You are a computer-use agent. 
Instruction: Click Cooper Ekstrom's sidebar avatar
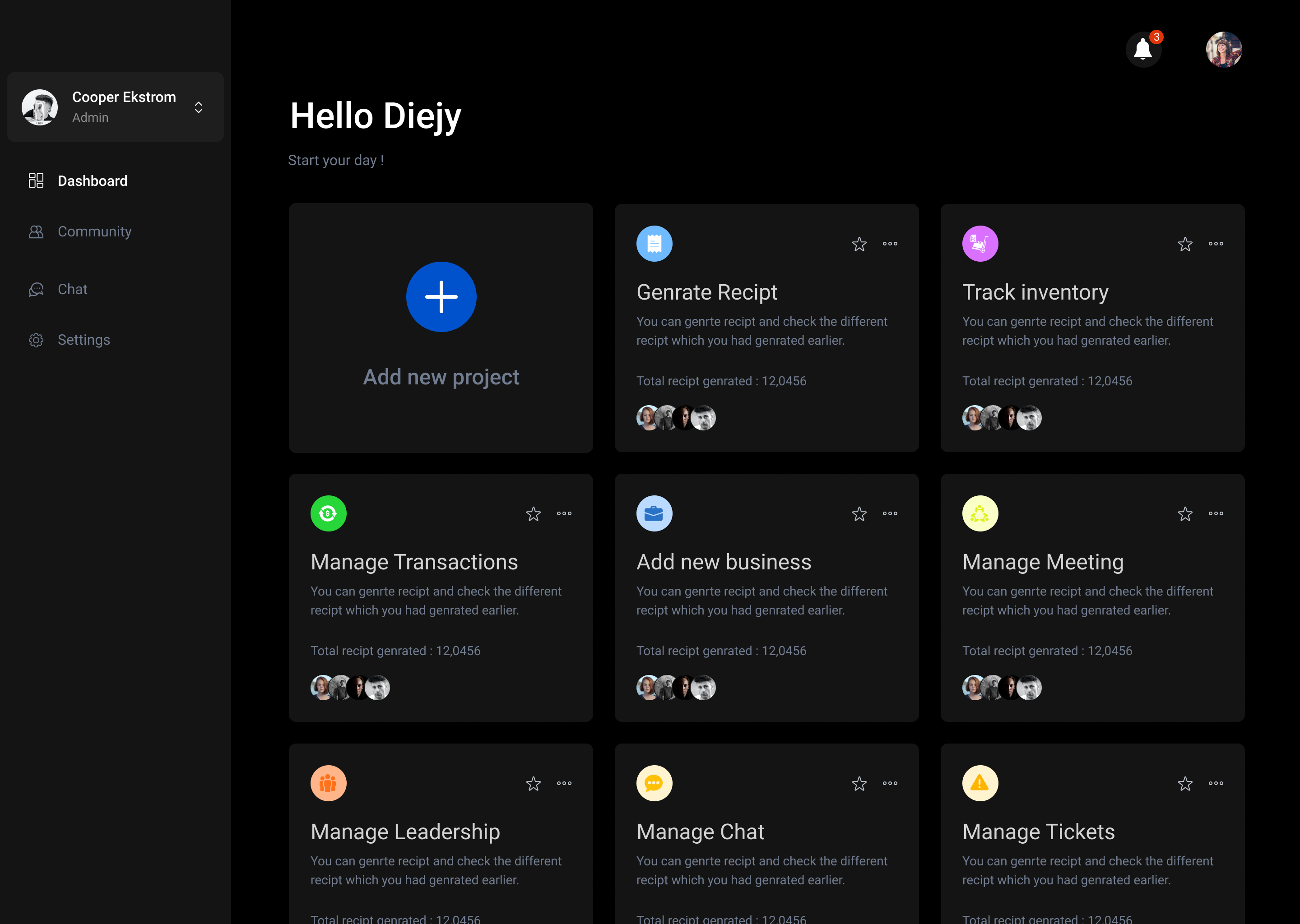(40, 107)
